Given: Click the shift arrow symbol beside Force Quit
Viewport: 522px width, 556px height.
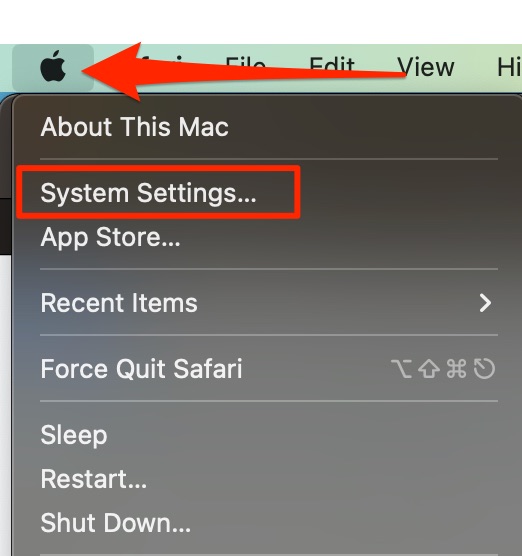Looking at the screenshot, I should coord(429,369).
